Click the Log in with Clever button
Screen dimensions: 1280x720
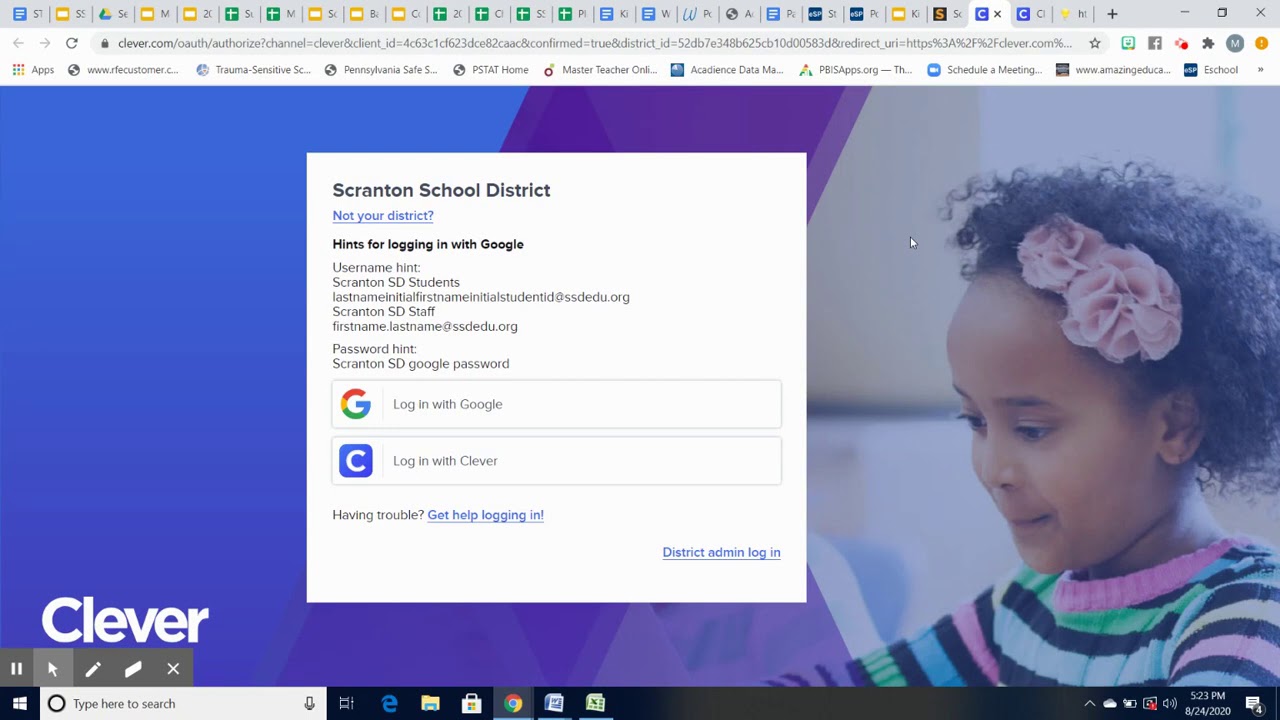[x=556, y=461]
